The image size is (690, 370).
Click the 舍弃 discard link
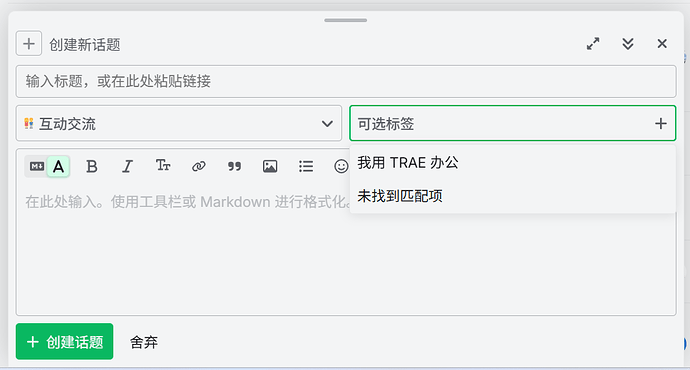(144, 342)
